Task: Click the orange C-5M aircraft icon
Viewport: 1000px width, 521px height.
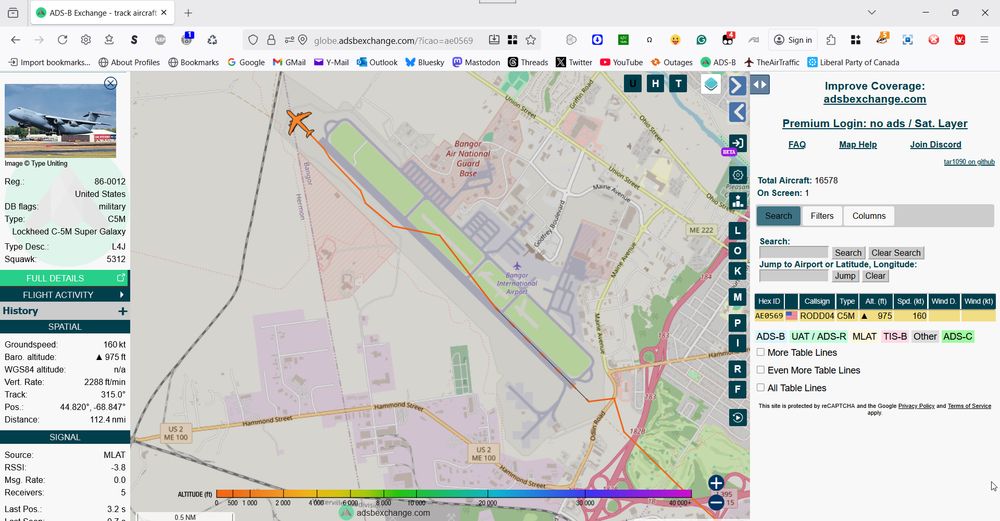Action: [x=299, y=124]
